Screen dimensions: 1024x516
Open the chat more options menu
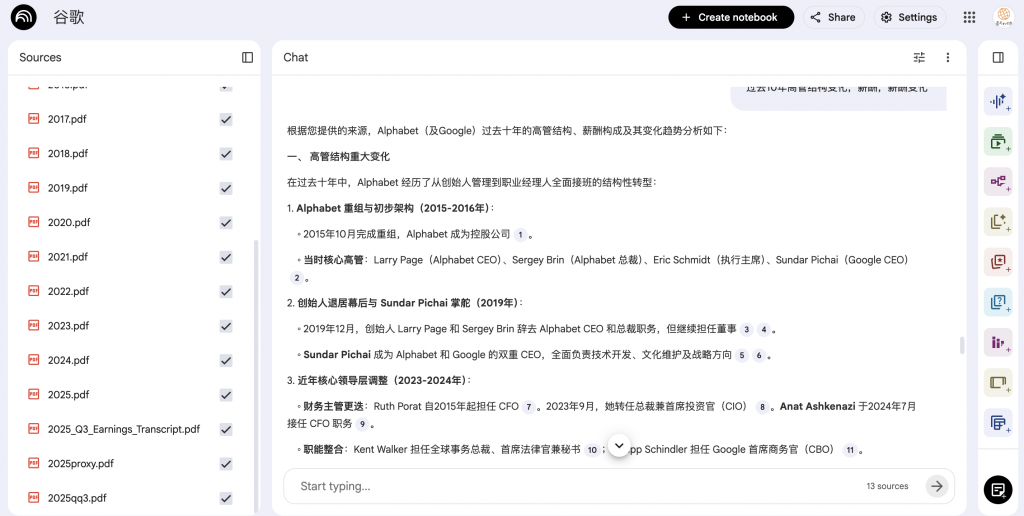pyautogui.click(x=948, y=58)
